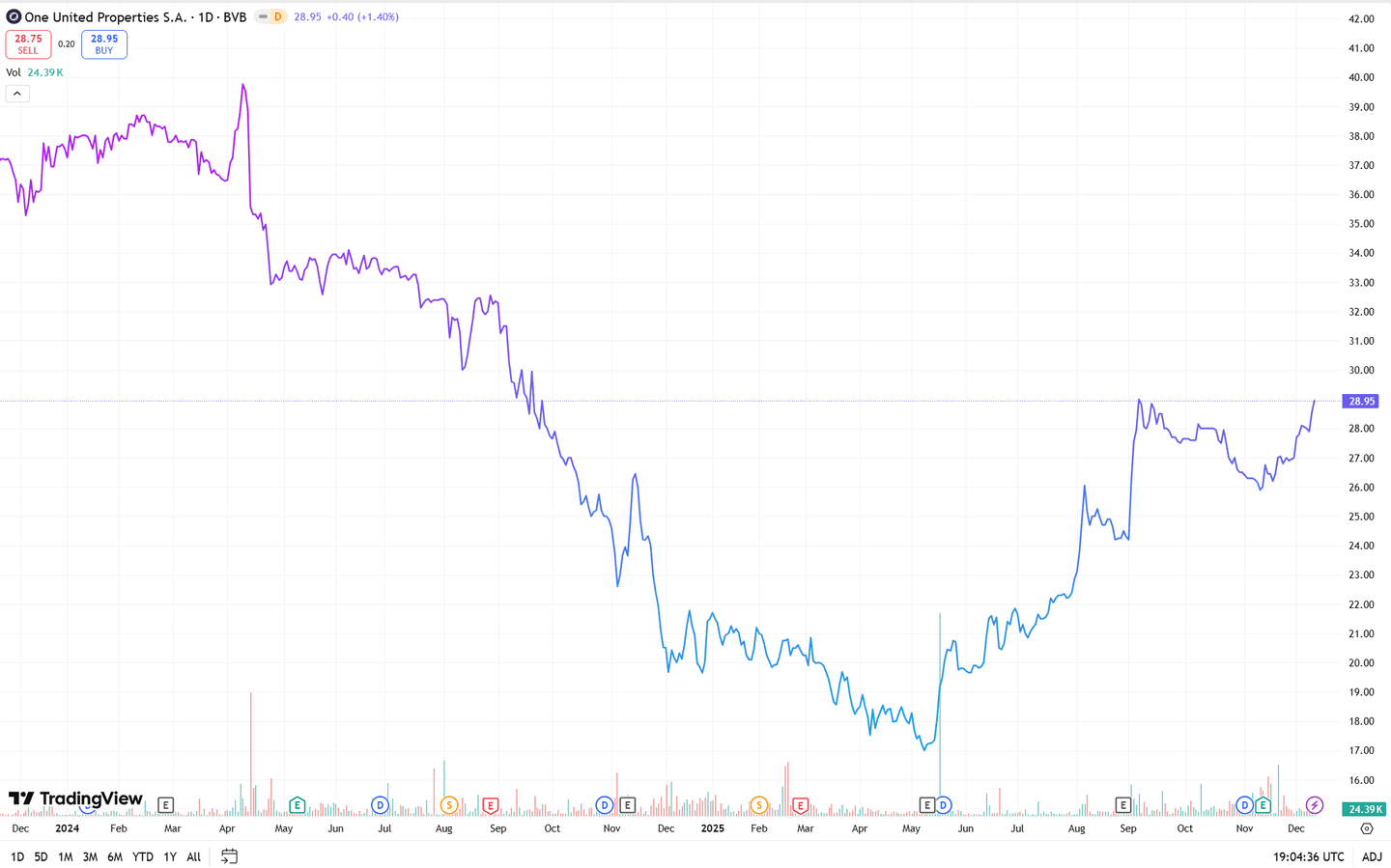
Task: Click the 28.95 price label on axis
Action: click(x=1361, y=401)
